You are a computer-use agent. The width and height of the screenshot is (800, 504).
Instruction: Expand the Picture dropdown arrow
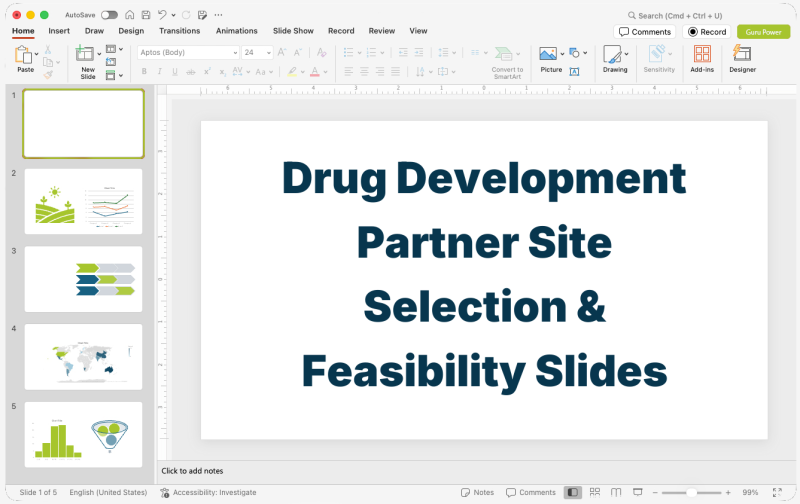pos(562,54)
